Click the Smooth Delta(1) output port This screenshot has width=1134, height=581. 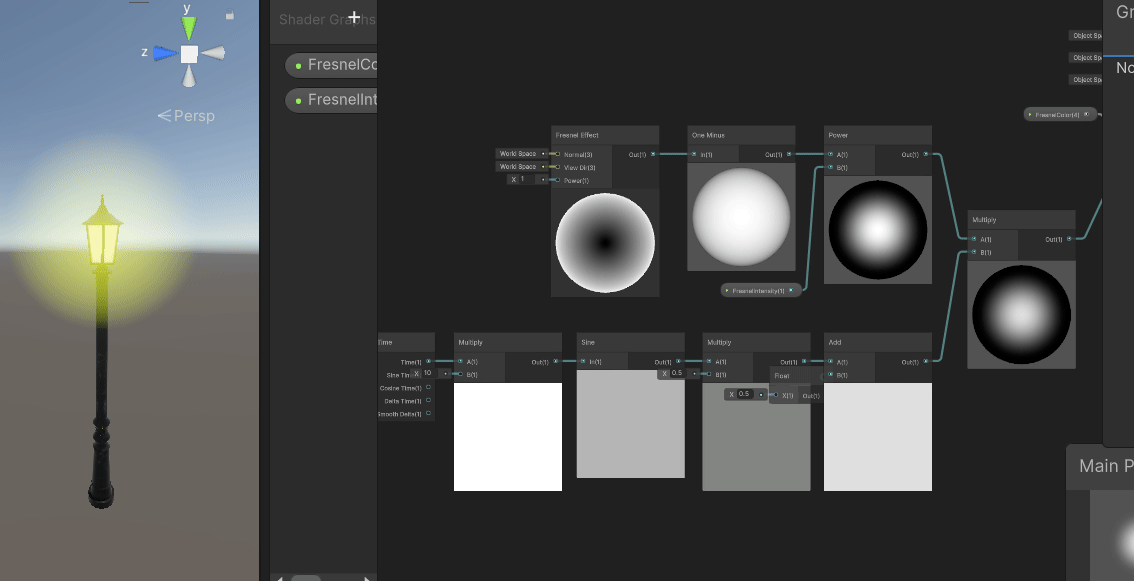tap(428, 414)
